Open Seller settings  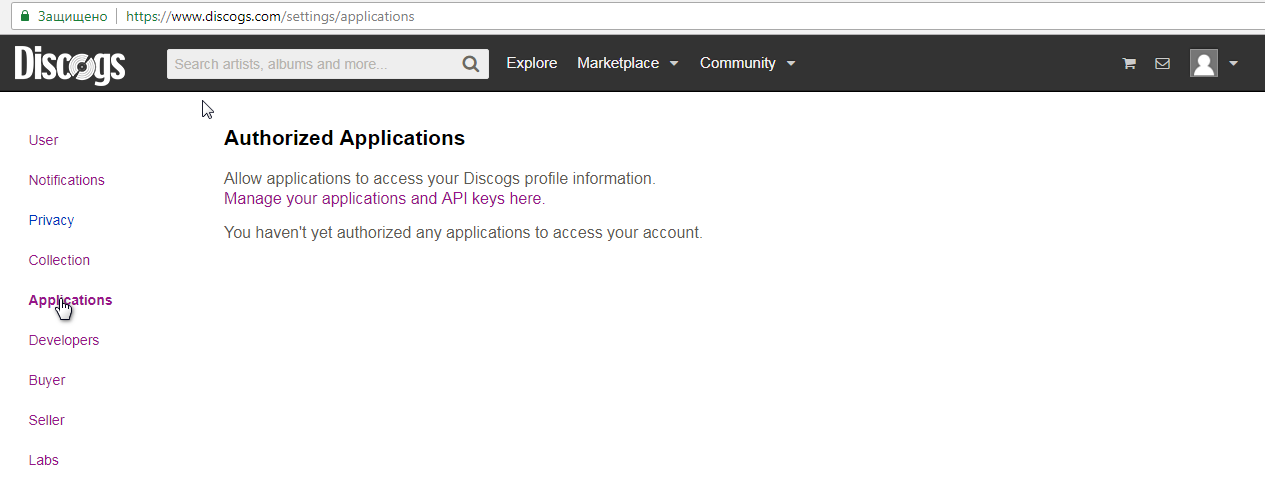tap(47, 420)
